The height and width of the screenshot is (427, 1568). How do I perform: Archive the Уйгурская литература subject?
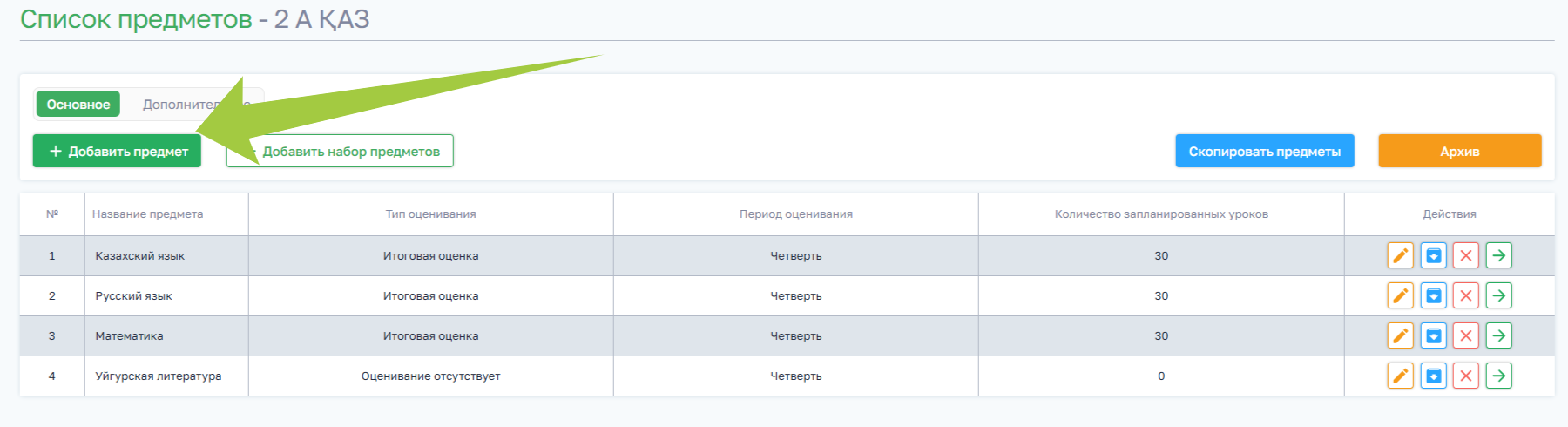(1433, 376)
